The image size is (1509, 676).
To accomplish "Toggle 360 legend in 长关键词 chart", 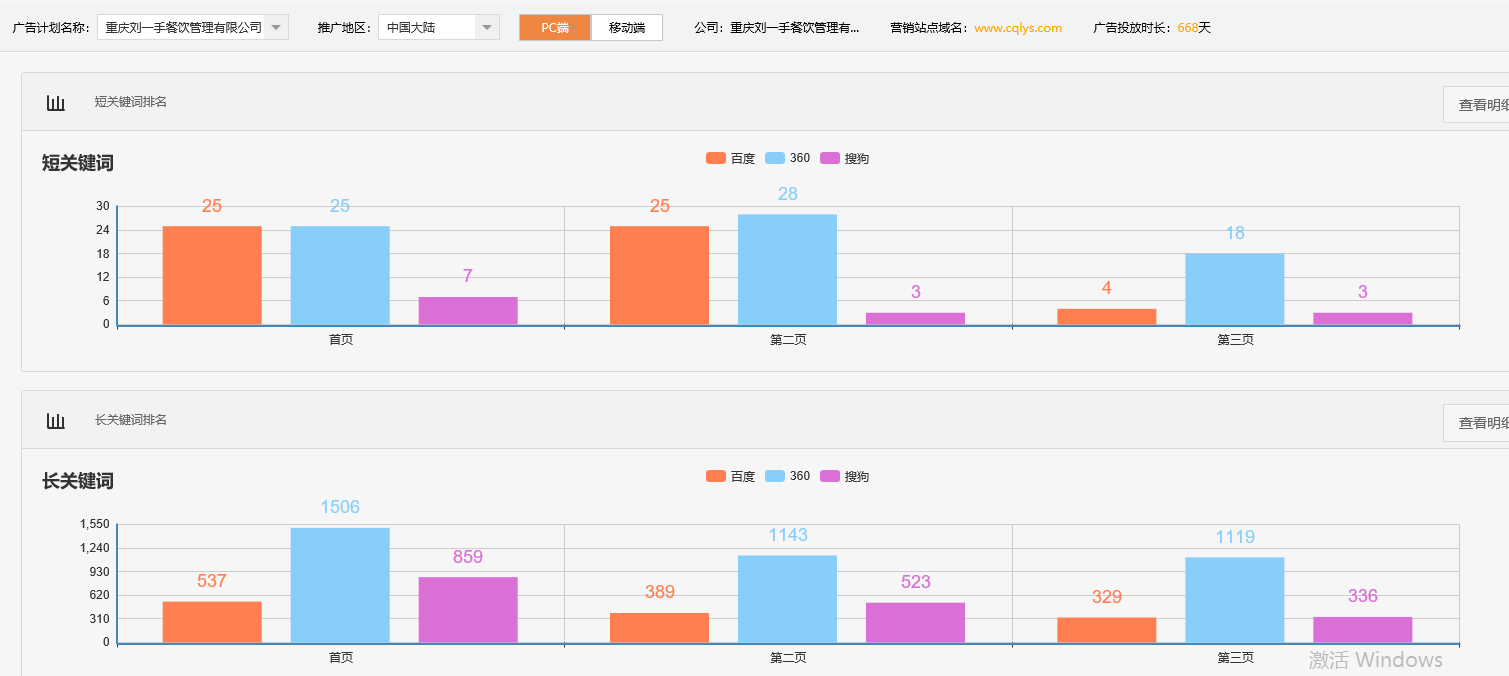I will point(788,477).
